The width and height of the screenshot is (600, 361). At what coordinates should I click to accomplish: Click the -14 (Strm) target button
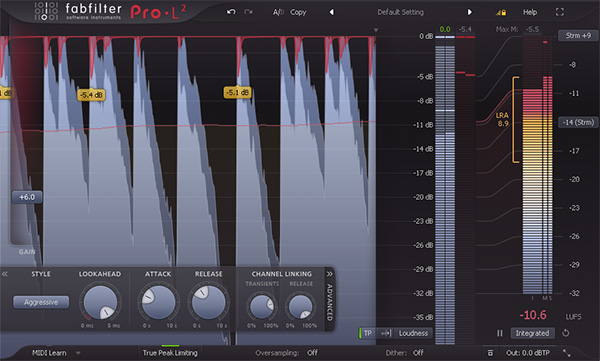578,123
